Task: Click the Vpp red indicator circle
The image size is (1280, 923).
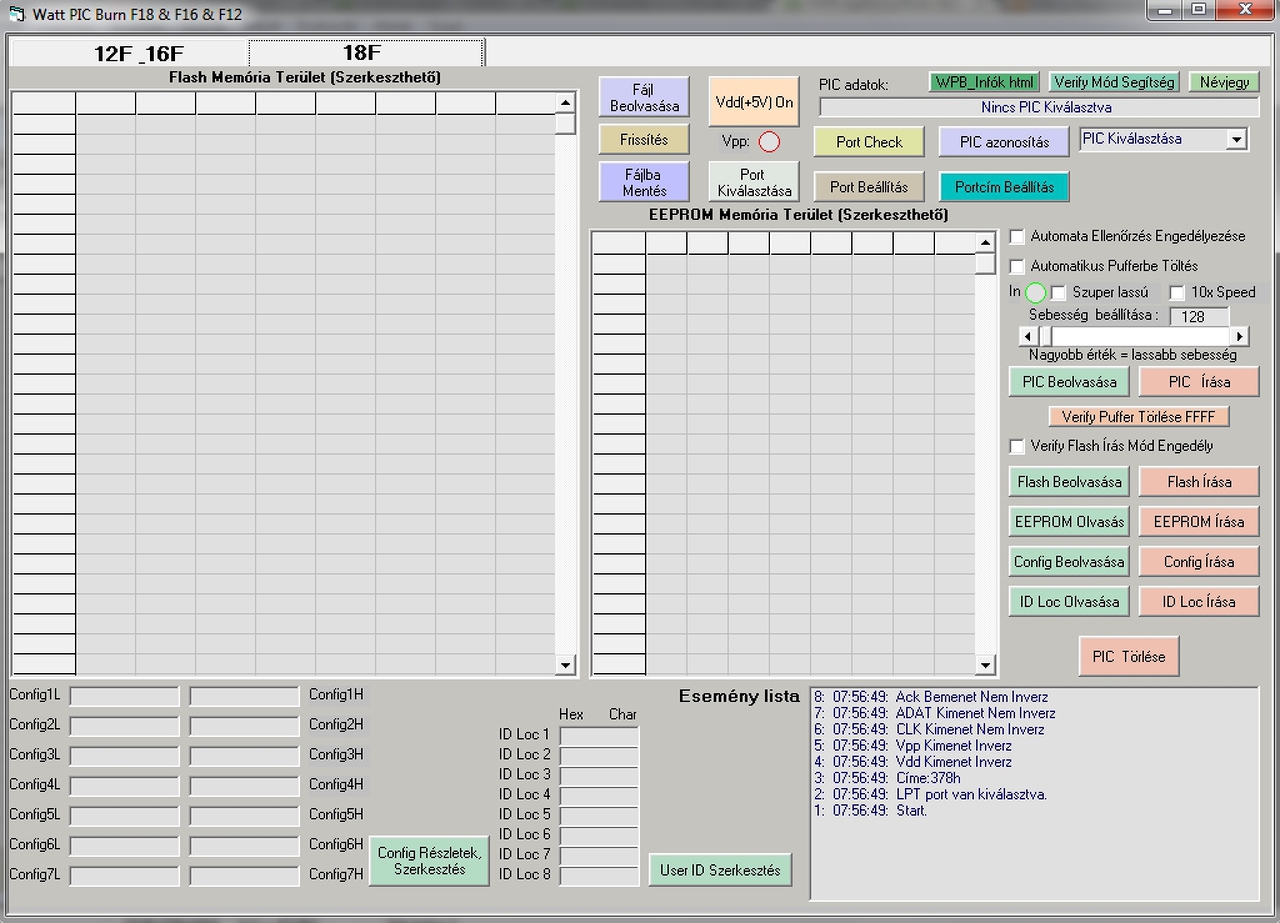Action: coord(769,142)
